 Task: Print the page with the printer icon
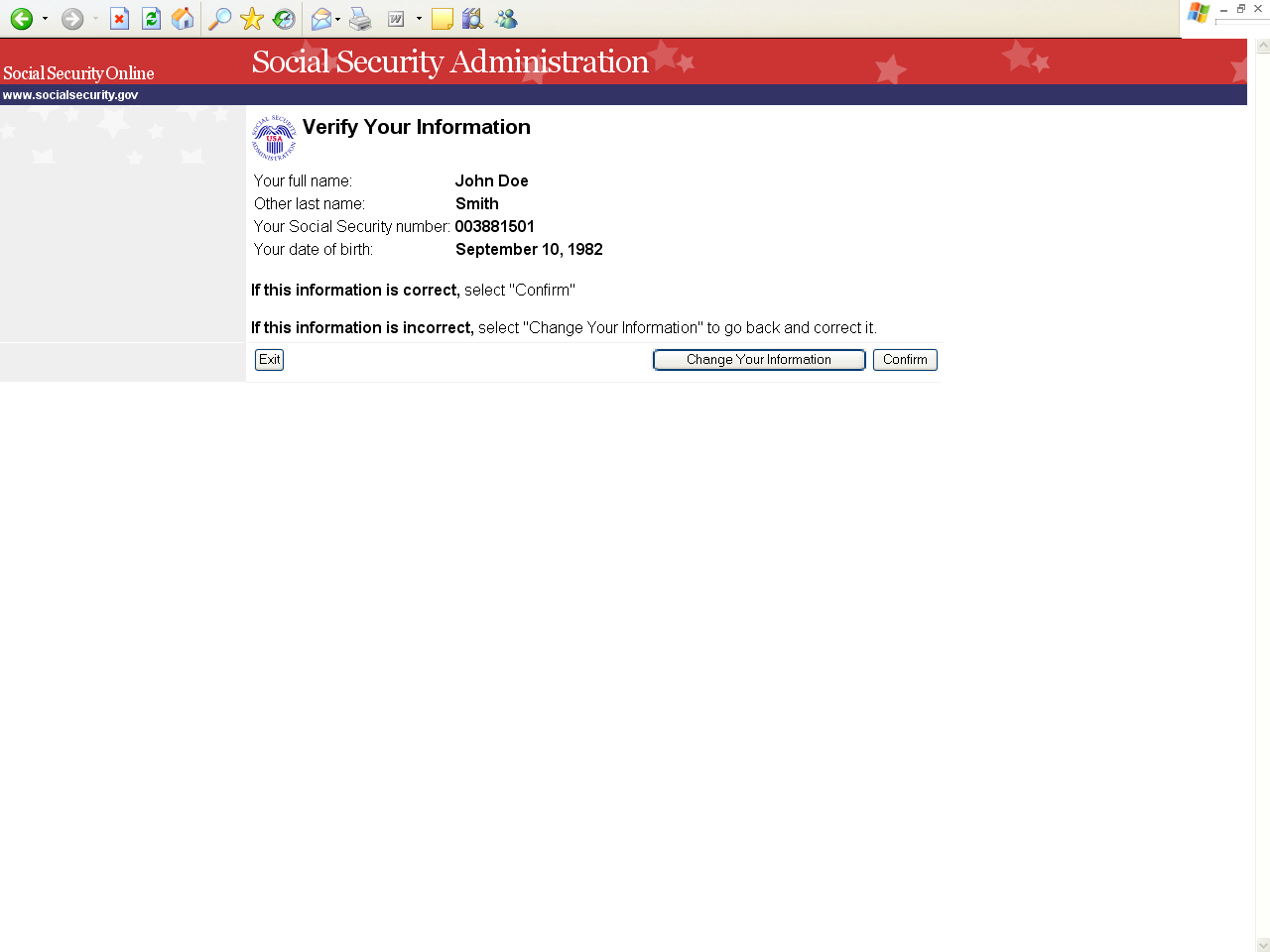tap(360, 19)
